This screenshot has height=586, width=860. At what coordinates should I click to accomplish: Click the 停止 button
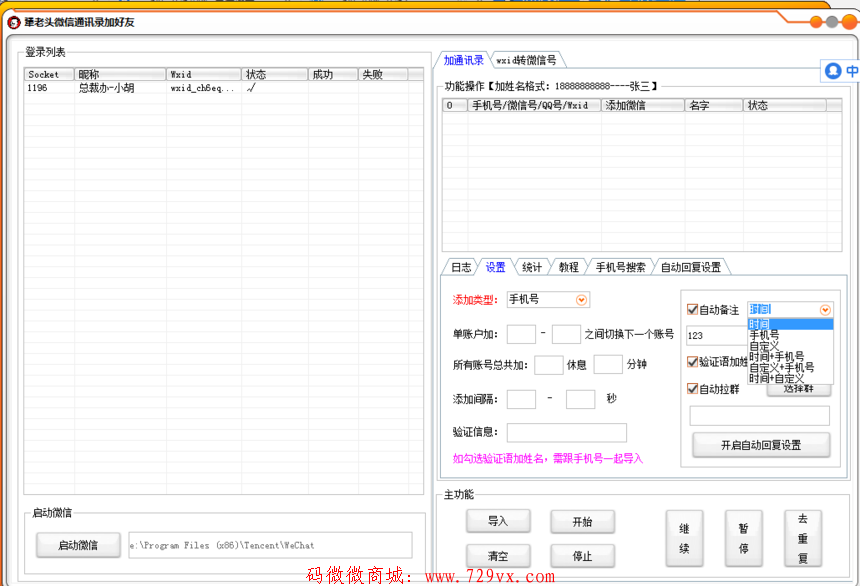click(582, 556)
